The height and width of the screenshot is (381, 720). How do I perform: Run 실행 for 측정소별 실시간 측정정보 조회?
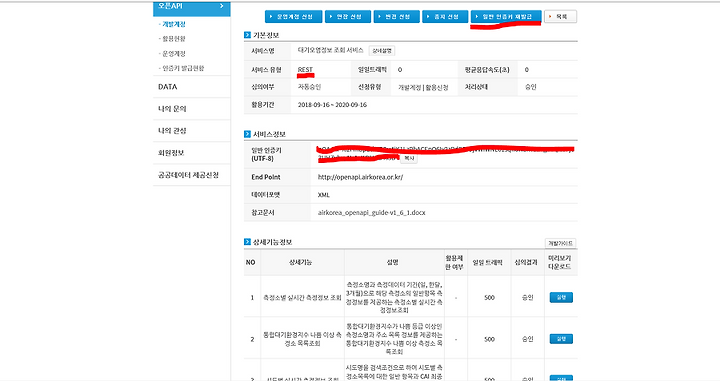(x=561, y=297)
